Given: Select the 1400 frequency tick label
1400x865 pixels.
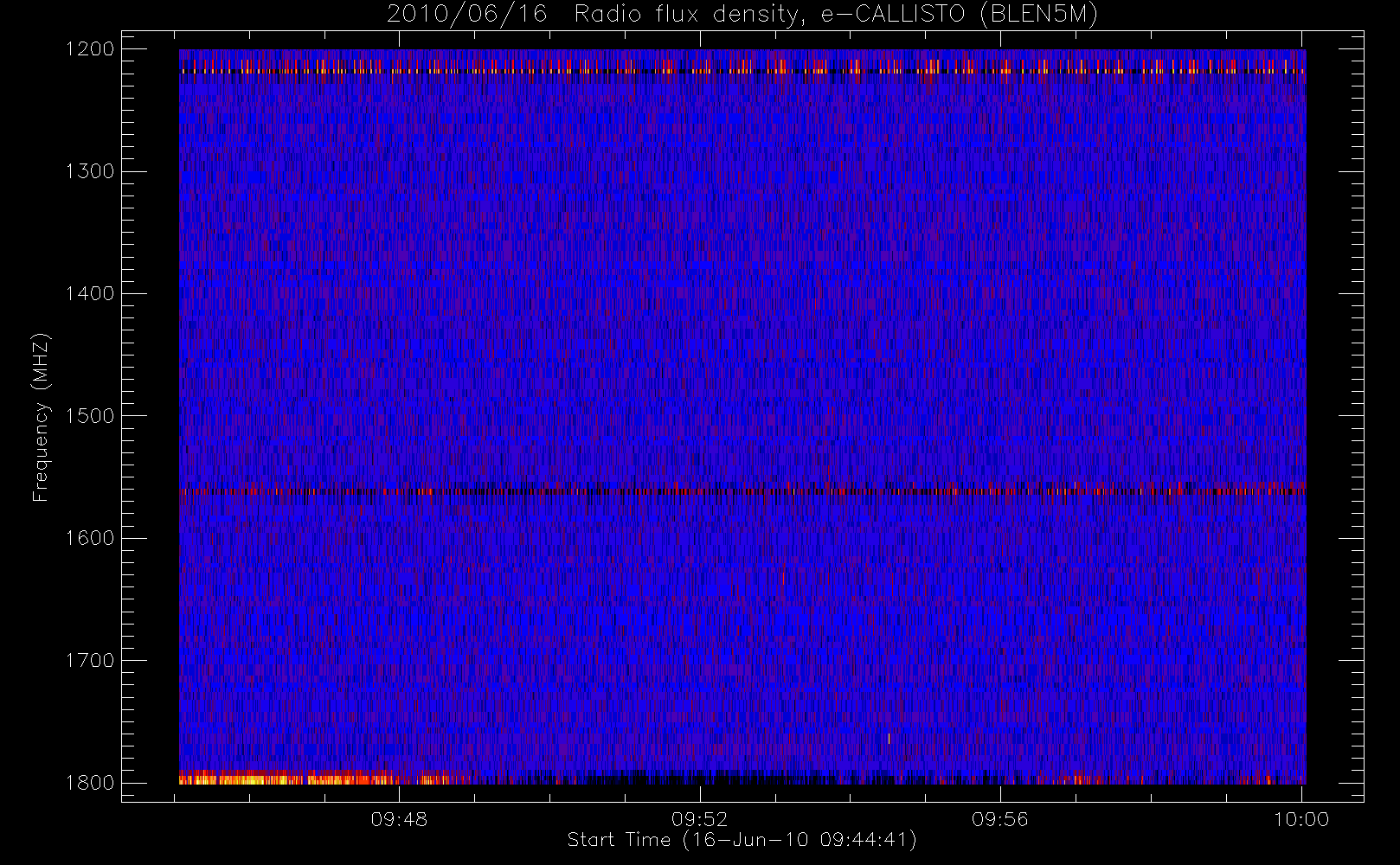Looking at the screenshot, I should 90,294.
